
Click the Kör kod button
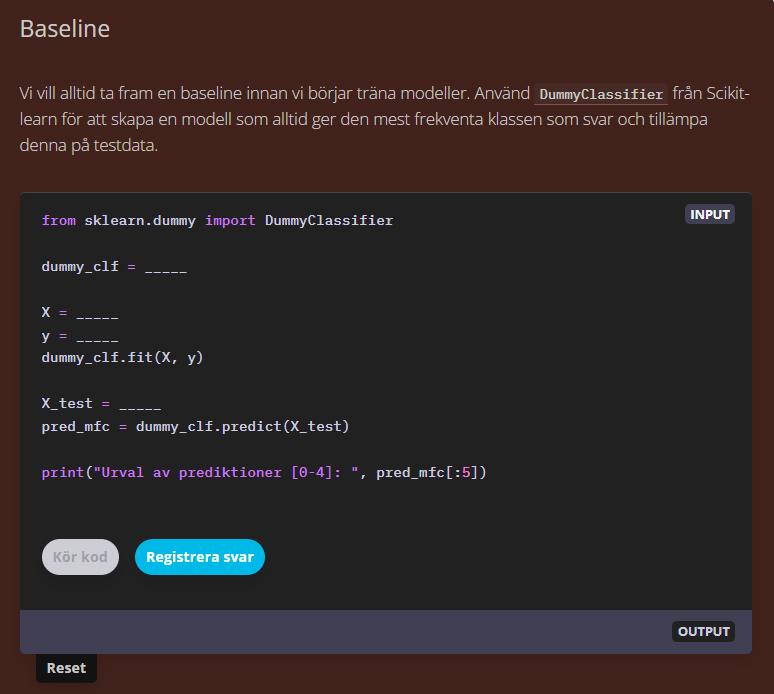pyautogui.click(x=80, y=557)
